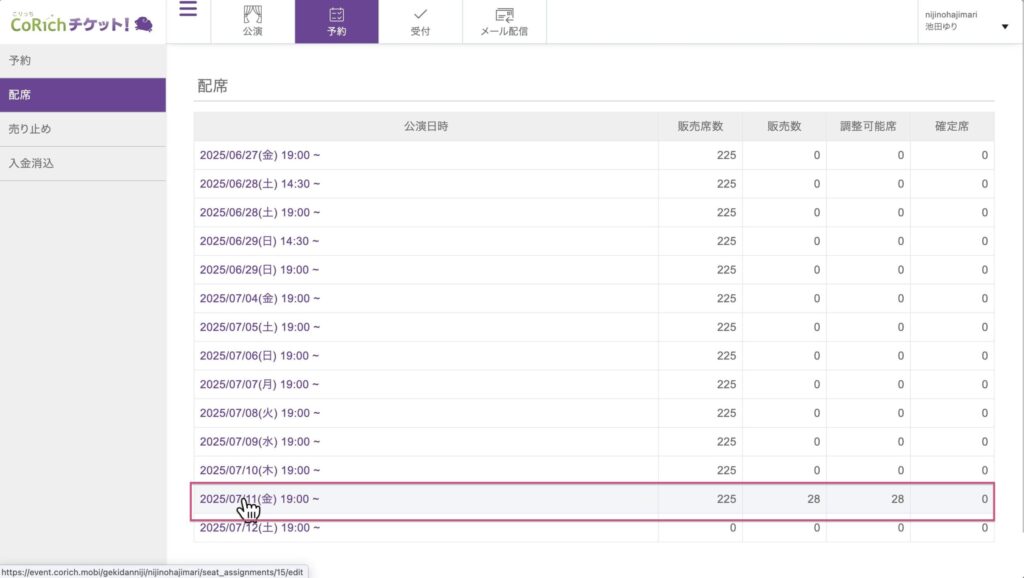Toggle the hamburger menu icon
This screenshot has height=578, width=1024.
pyautogui.click(x=188, y=10)
